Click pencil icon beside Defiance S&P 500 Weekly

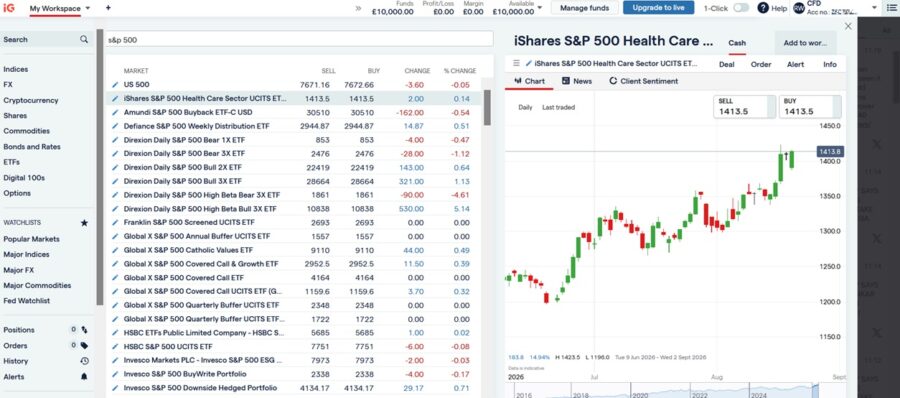pyautogui.click(x=115, y=126)
